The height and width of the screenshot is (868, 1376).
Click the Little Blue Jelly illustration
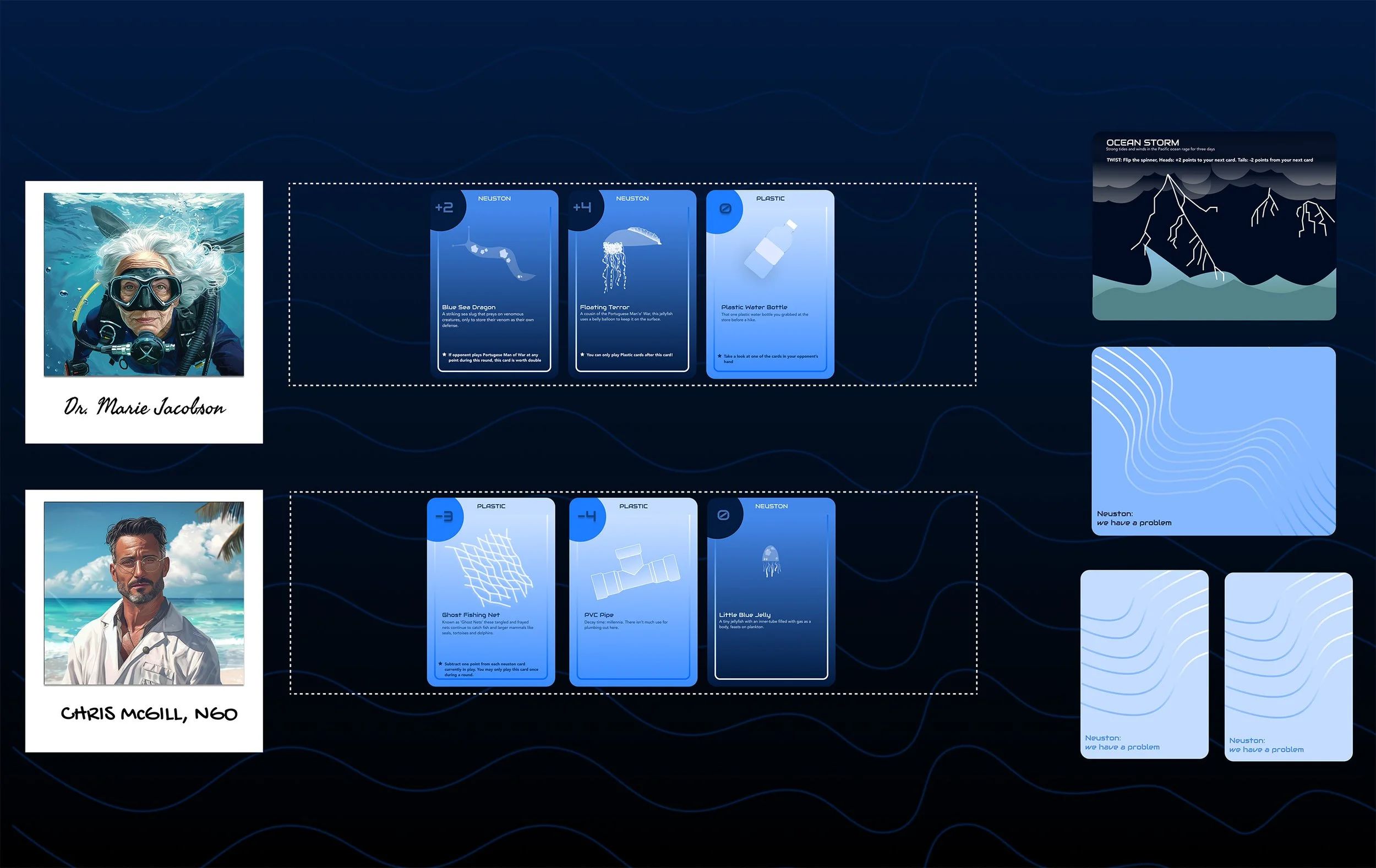click(x=771, y=560)
